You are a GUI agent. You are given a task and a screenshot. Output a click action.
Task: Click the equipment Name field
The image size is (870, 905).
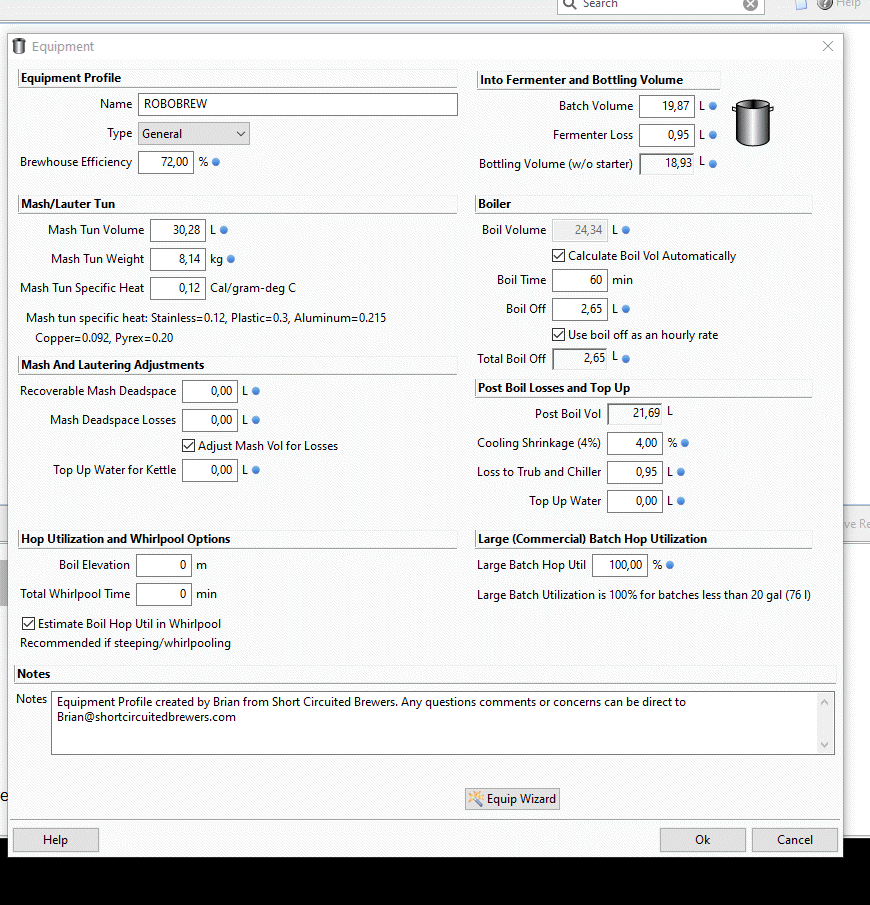point(297,104)
